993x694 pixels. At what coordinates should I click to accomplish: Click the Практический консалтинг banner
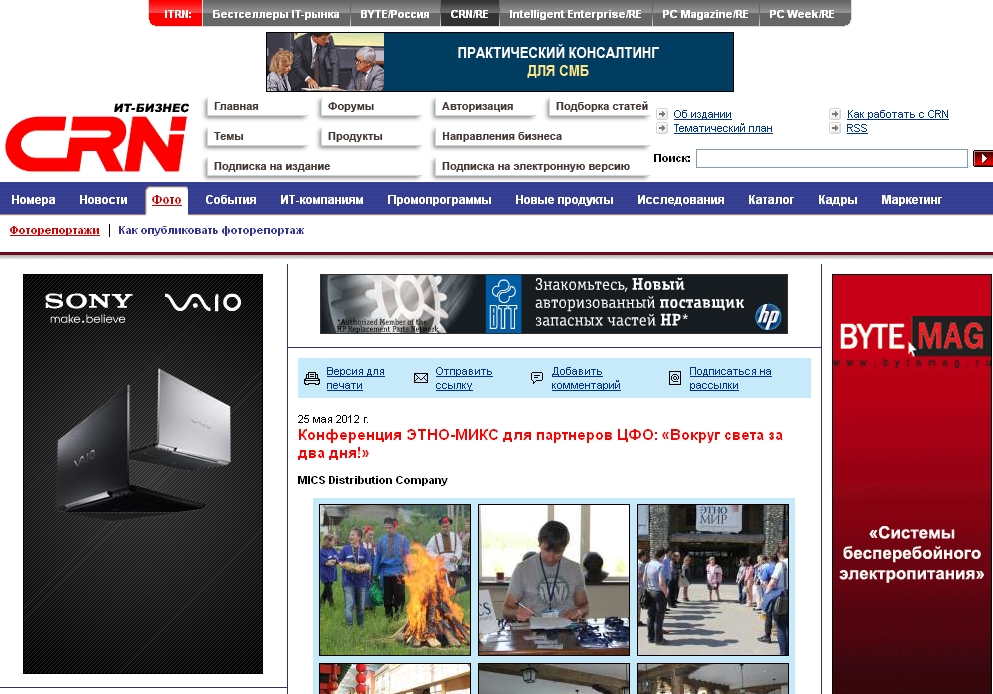point(500,62)
